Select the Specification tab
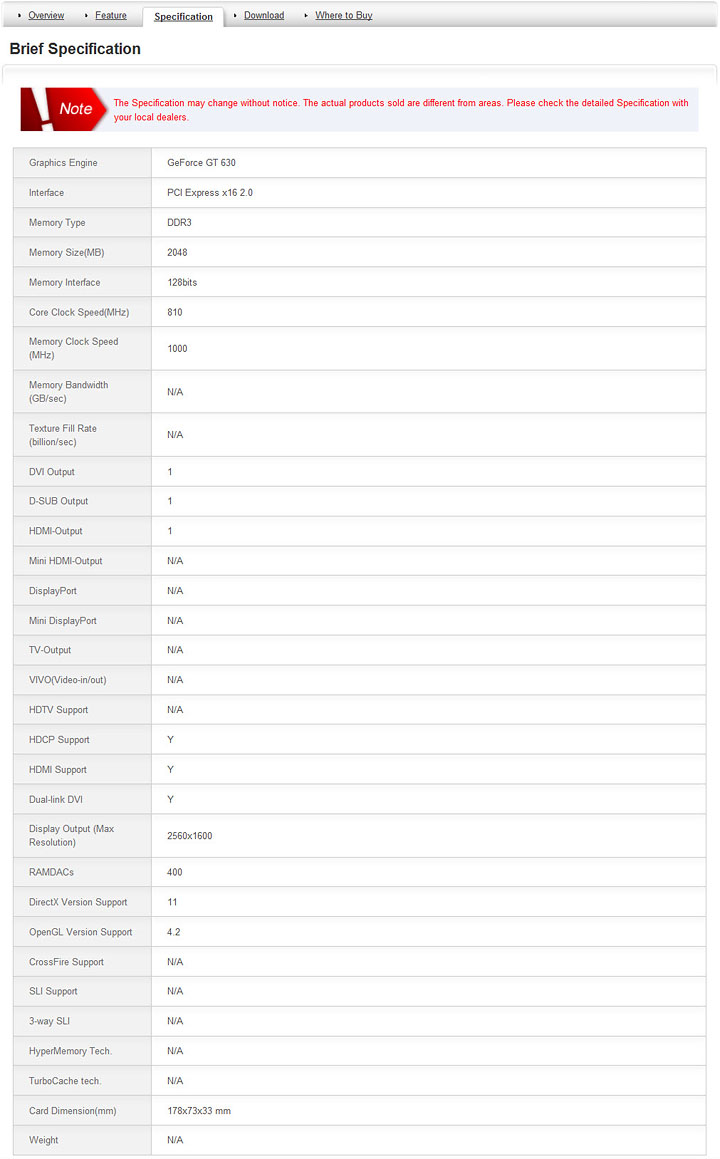 [183, 17]
